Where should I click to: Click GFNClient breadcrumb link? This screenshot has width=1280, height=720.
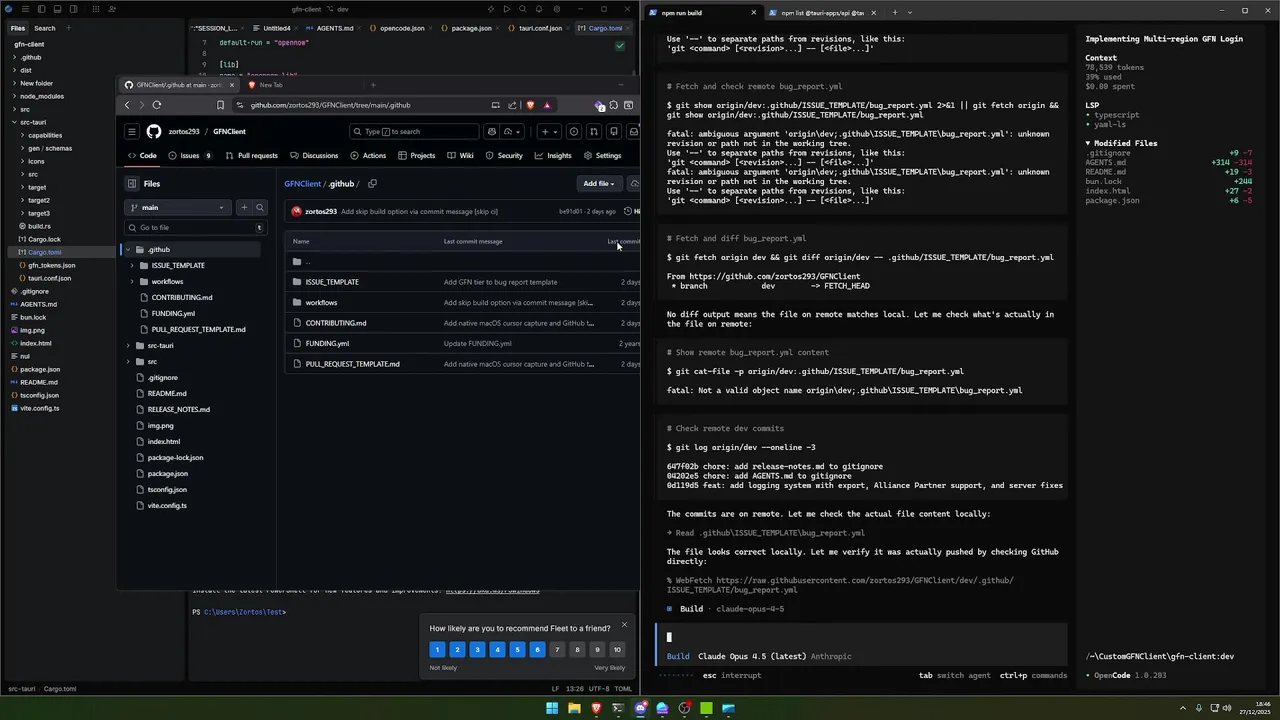click(x=302, y=184)
